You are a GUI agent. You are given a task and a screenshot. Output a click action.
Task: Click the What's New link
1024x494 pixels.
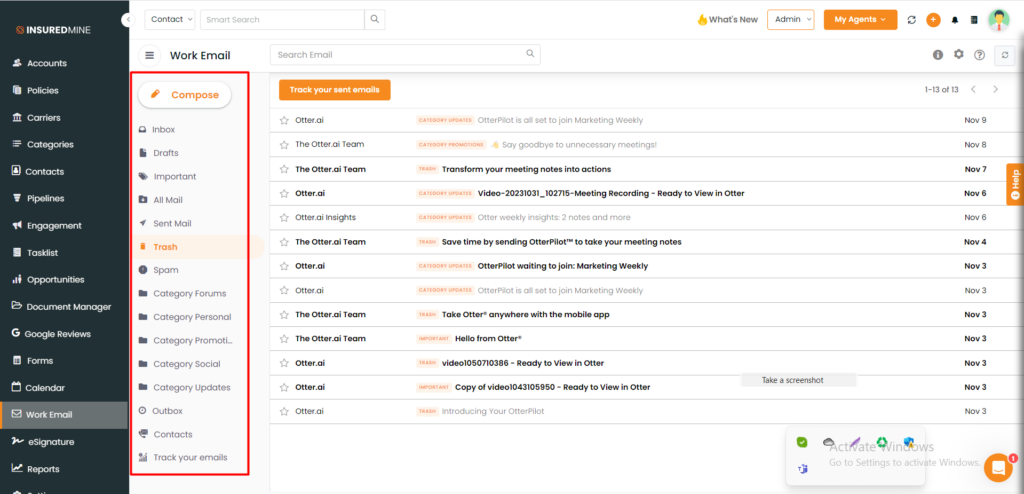pos(728,20)
